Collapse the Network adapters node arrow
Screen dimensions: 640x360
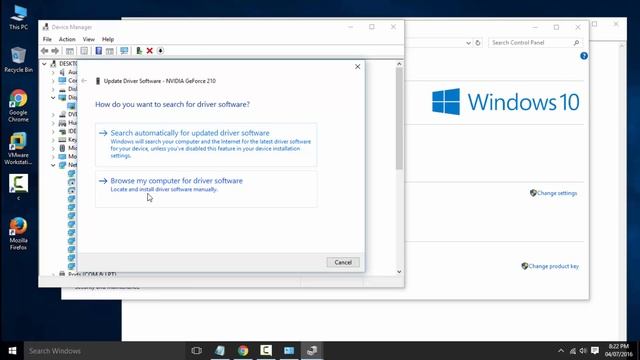pos(53,165)
